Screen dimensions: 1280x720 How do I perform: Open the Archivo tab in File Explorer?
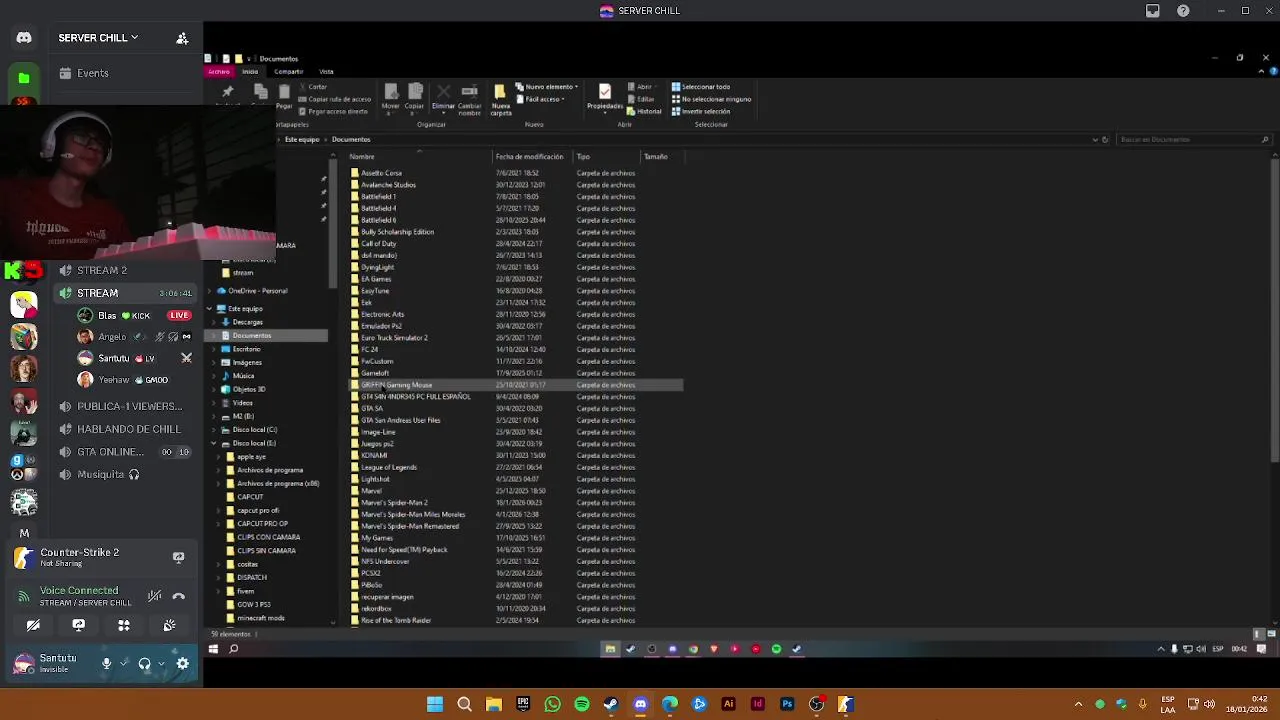pos(219,72)
